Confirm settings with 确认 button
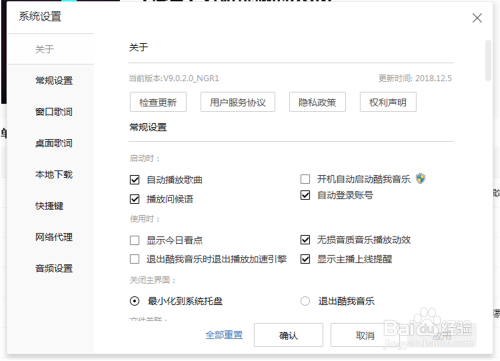This screenshot has width=500, height=361. 288,335
